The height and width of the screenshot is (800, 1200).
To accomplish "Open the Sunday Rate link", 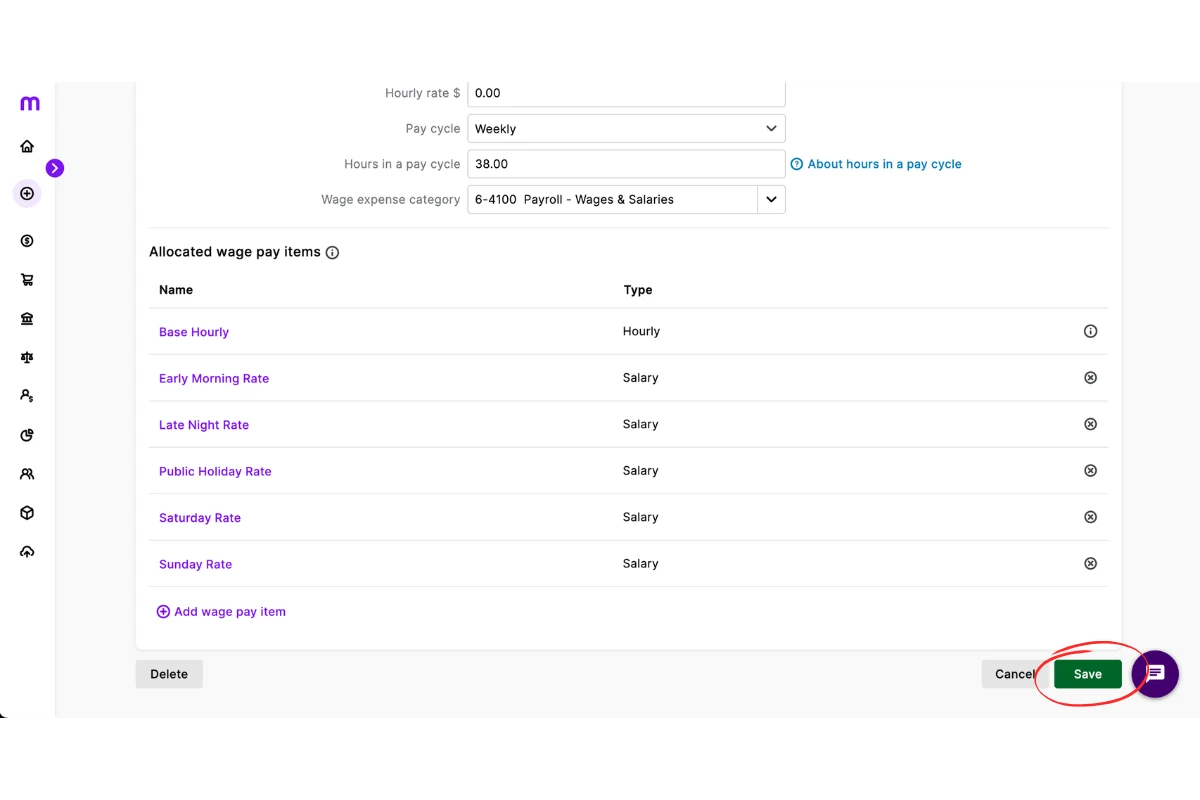I will tap(195, 564).
